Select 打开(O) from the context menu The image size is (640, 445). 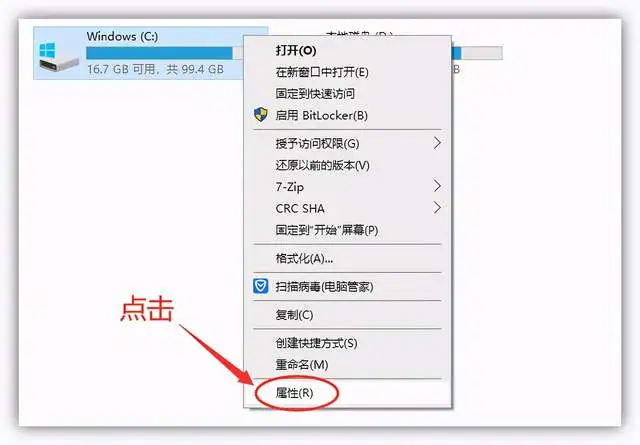click(347, 50)
